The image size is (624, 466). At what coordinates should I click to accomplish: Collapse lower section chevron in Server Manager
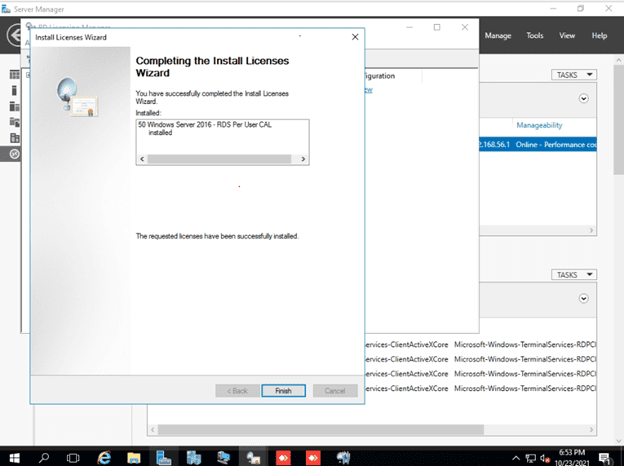(583, 298)
